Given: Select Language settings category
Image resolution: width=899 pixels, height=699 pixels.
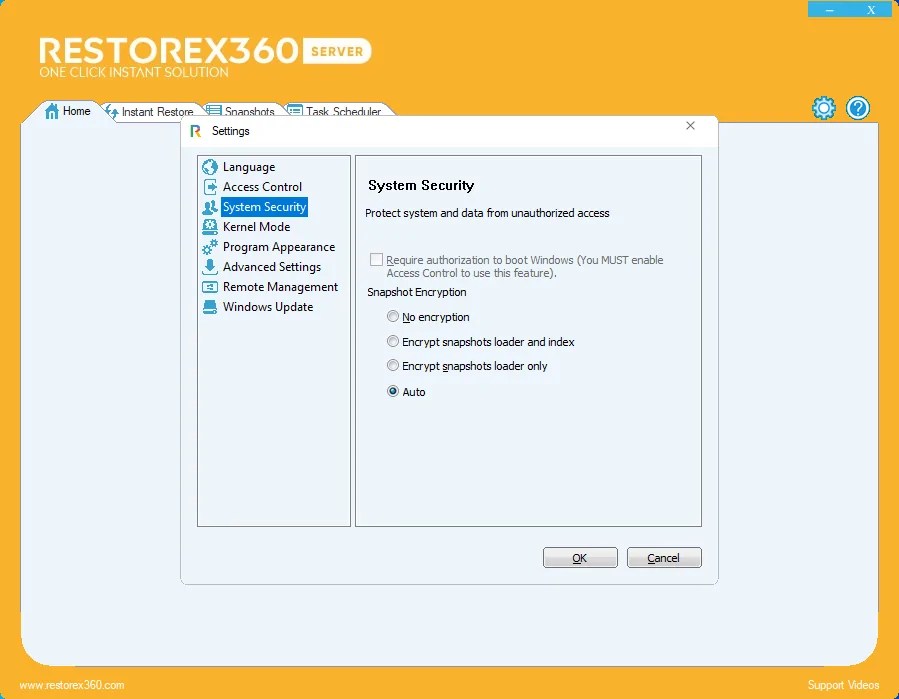Looking at the screenshot, I should (x=249, y=167).
